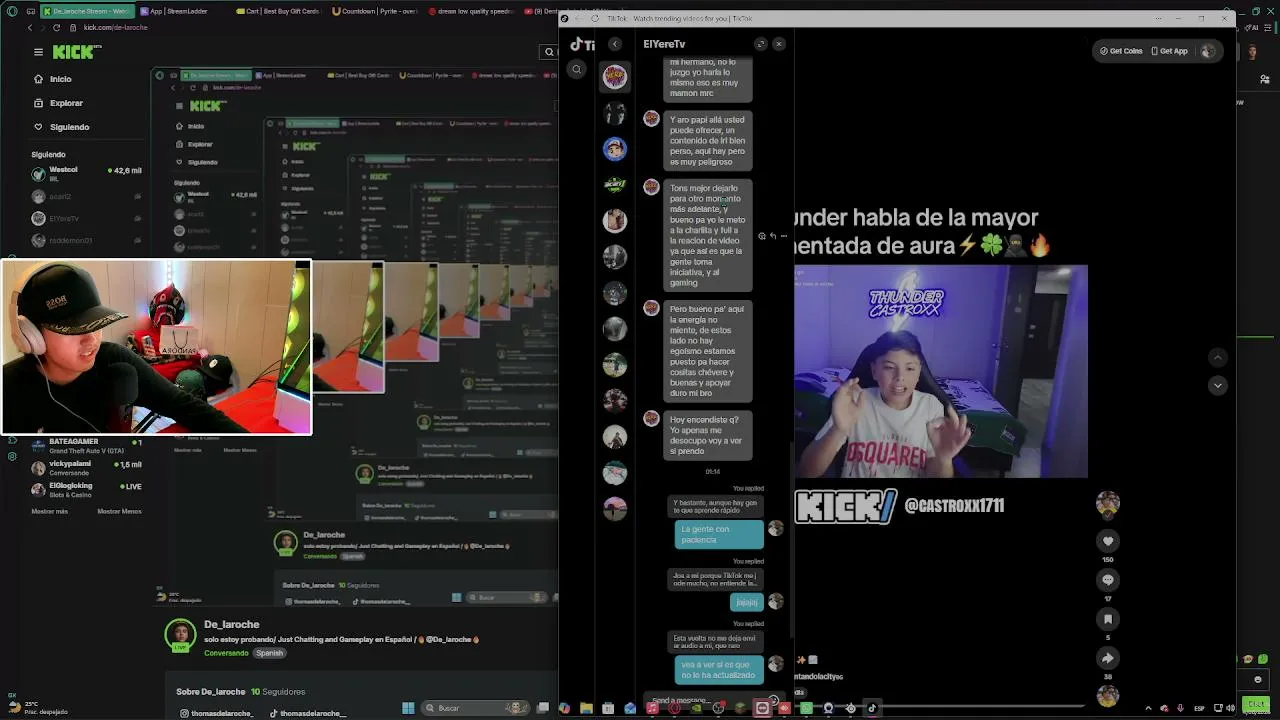The width and height of the screenshot is (1280, 720).
Task: Click the 'La gente con paciencia' sent message
Action: pos(720,534)
